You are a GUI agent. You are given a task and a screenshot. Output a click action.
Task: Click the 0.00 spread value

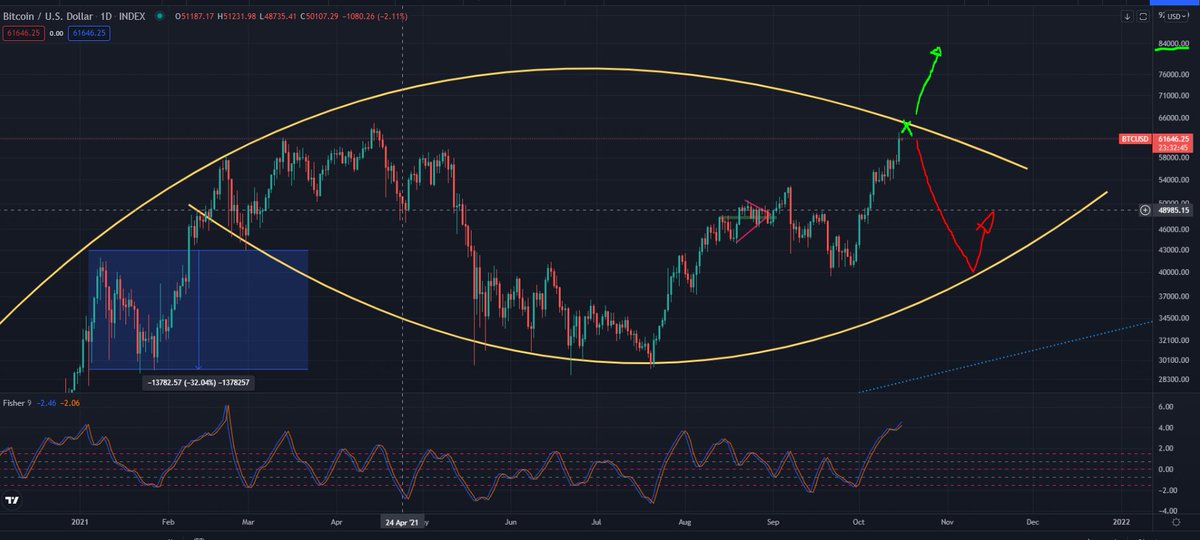tap(56, 33)
